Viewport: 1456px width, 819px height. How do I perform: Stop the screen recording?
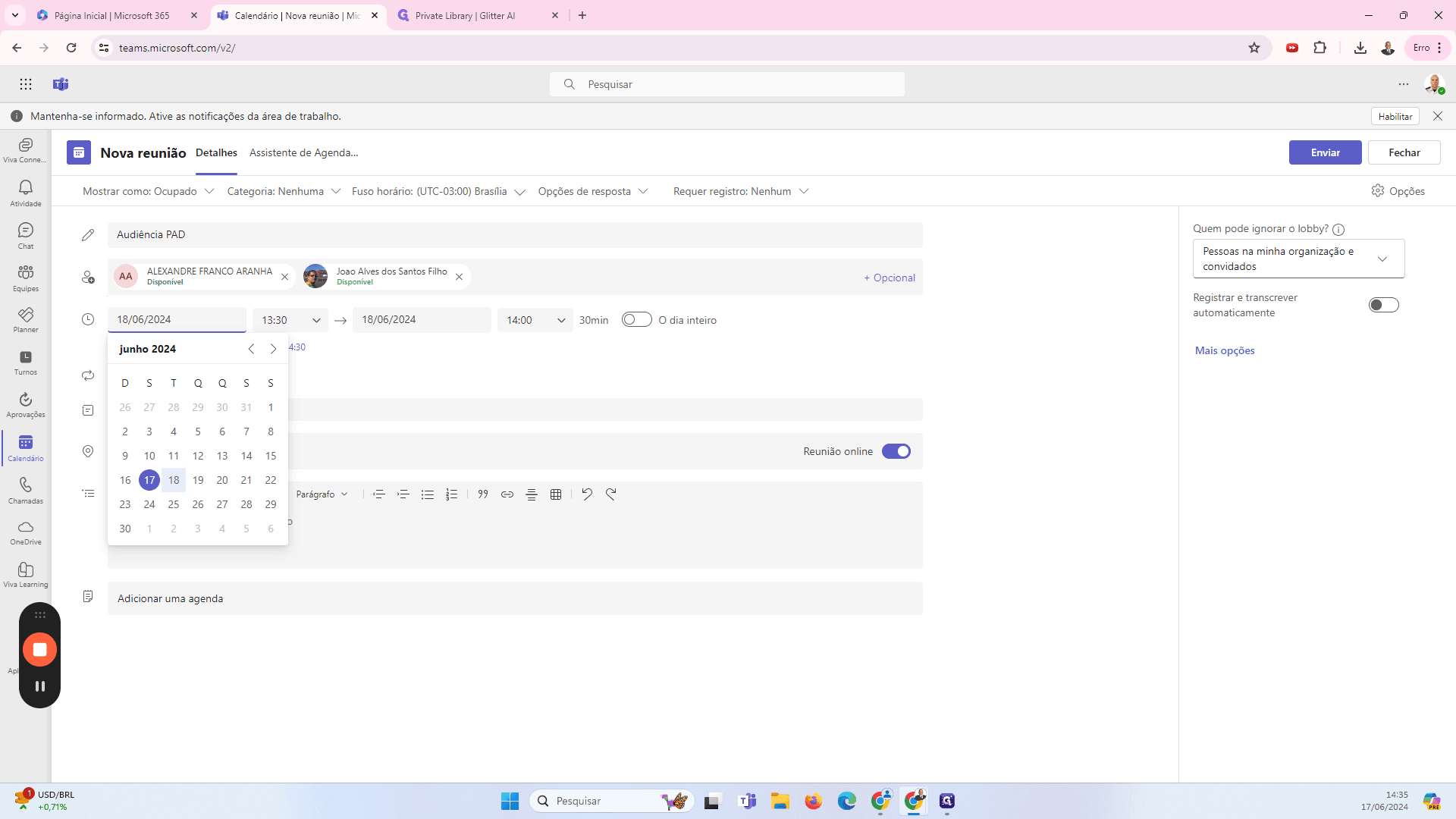pos(40,650)
